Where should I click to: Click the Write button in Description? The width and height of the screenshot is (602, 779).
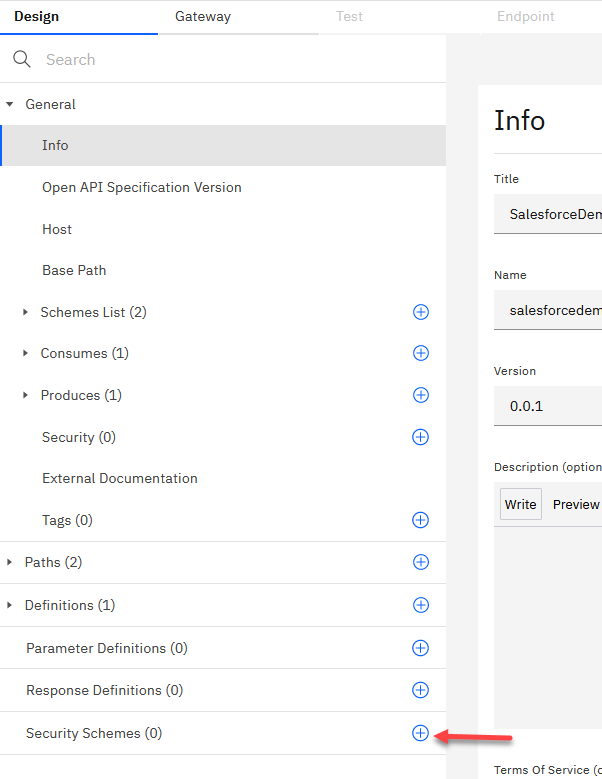[x=520, y=504]
